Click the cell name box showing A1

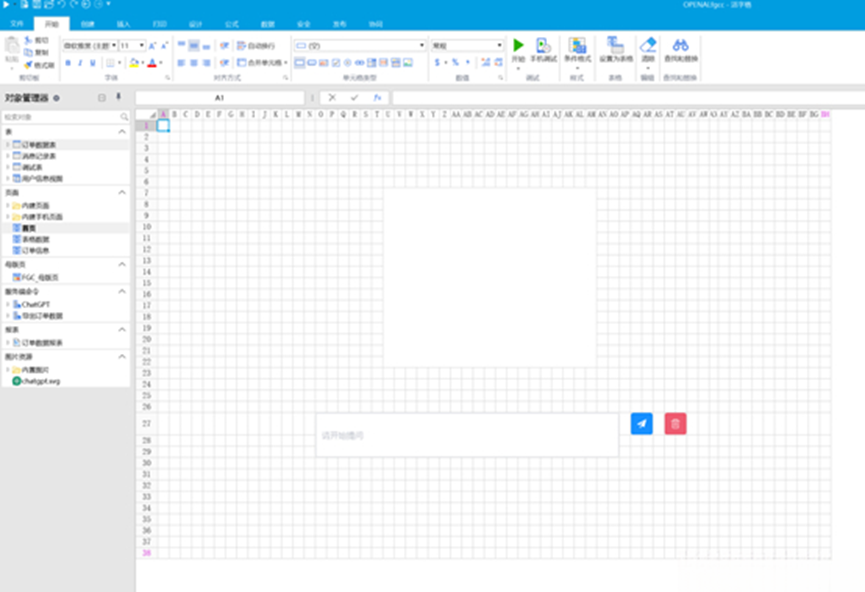click(220, 98)
